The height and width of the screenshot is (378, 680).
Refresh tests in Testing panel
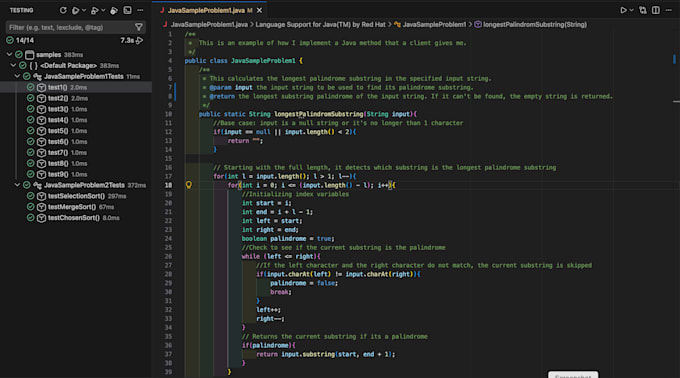click(x=63, y=10)
